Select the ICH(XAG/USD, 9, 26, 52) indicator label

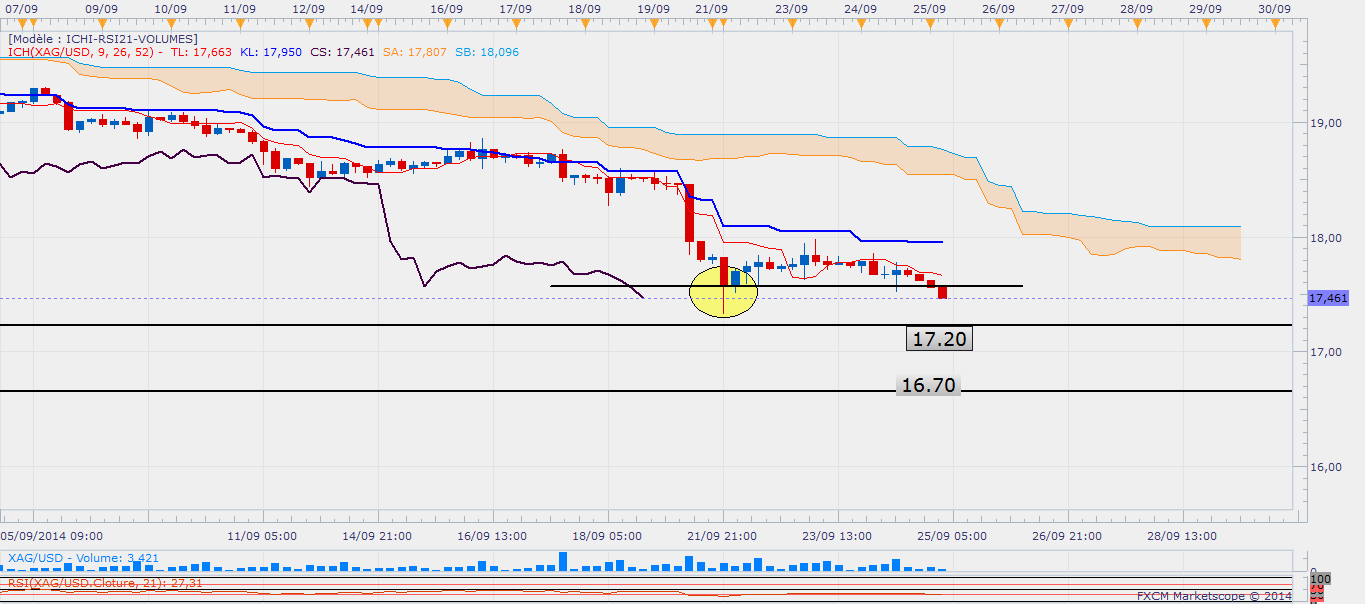click(80, 52)
